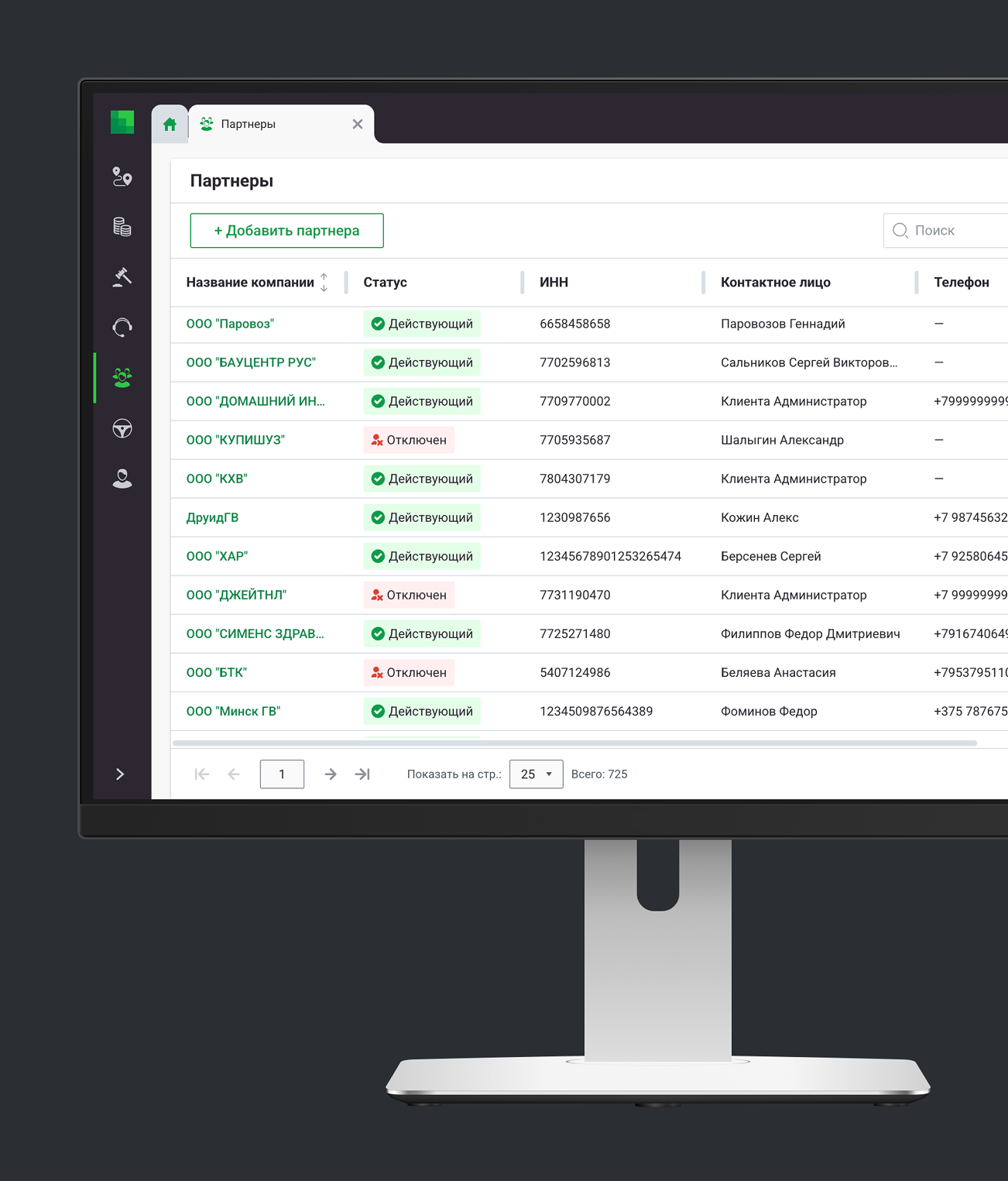Open partner ООО "ДЖЕЙТНЛ"
The image size is (1008, 1181).
[236, 595]
